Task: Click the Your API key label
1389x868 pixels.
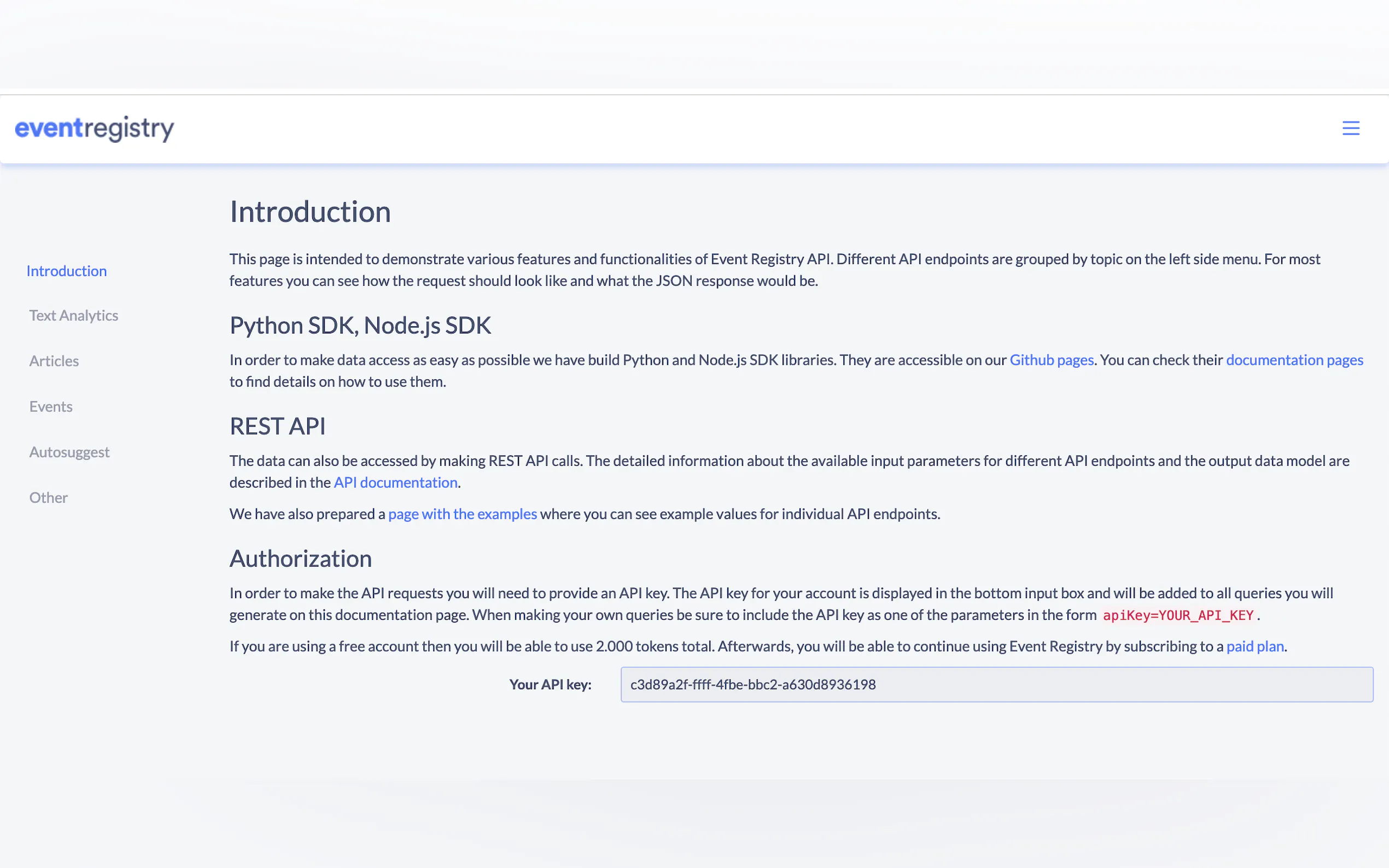Action: [x=550, y=684]
